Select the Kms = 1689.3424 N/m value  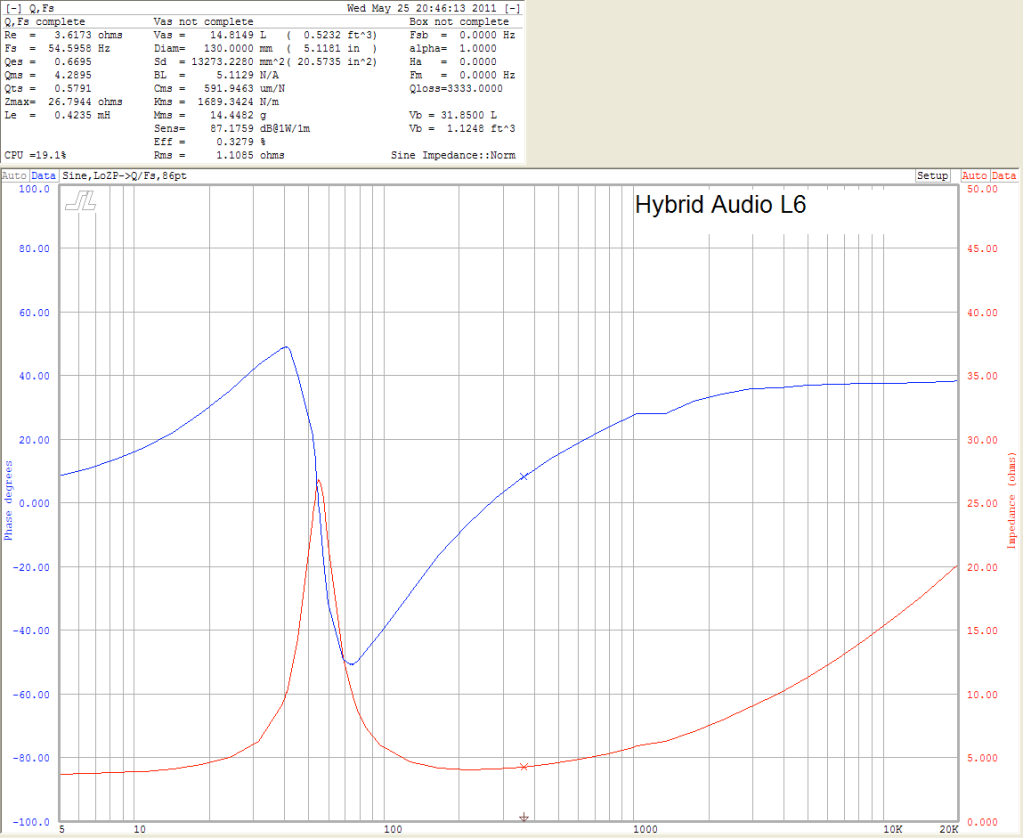point(217,102)
